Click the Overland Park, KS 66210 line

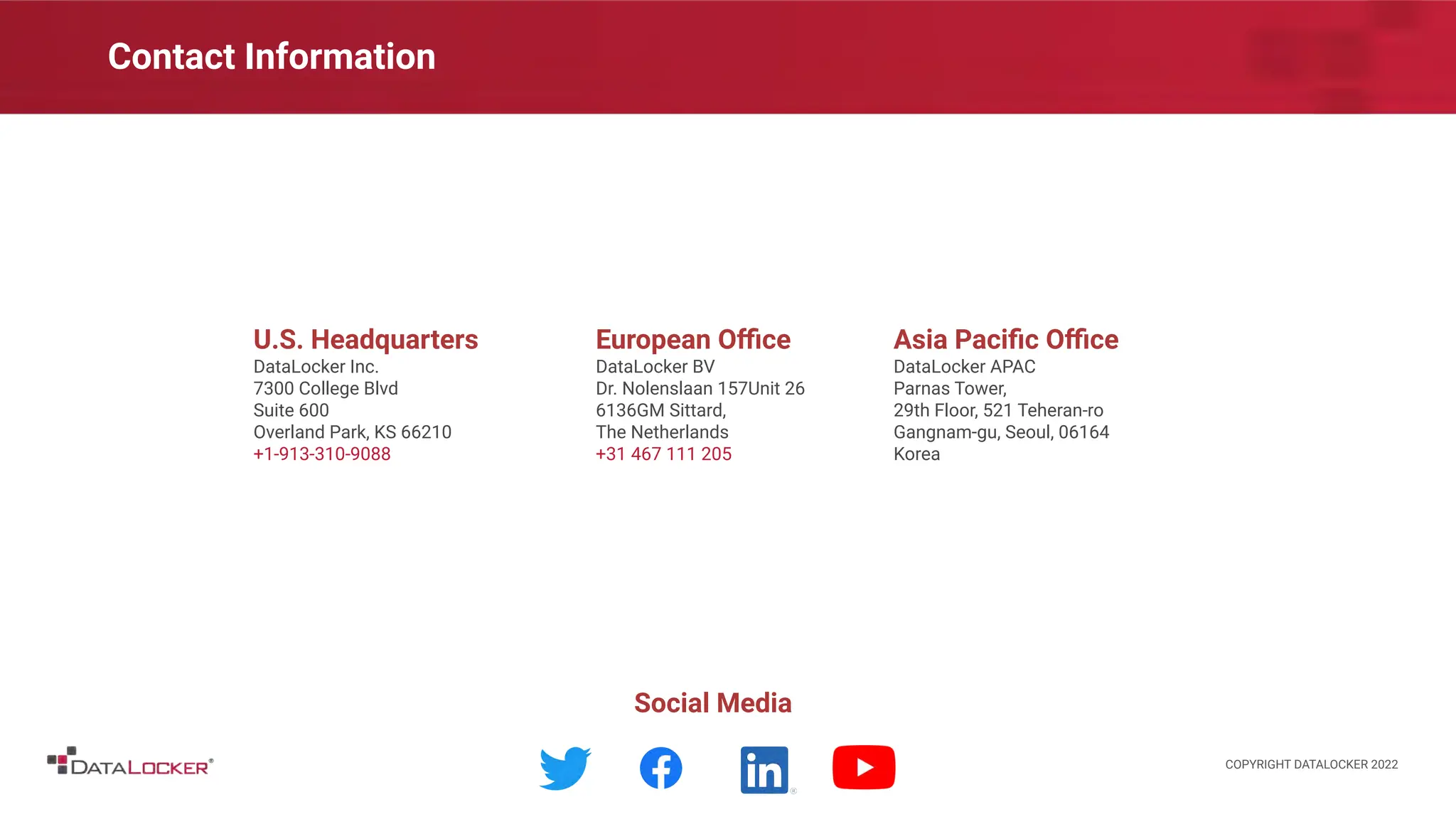(353, 432)
